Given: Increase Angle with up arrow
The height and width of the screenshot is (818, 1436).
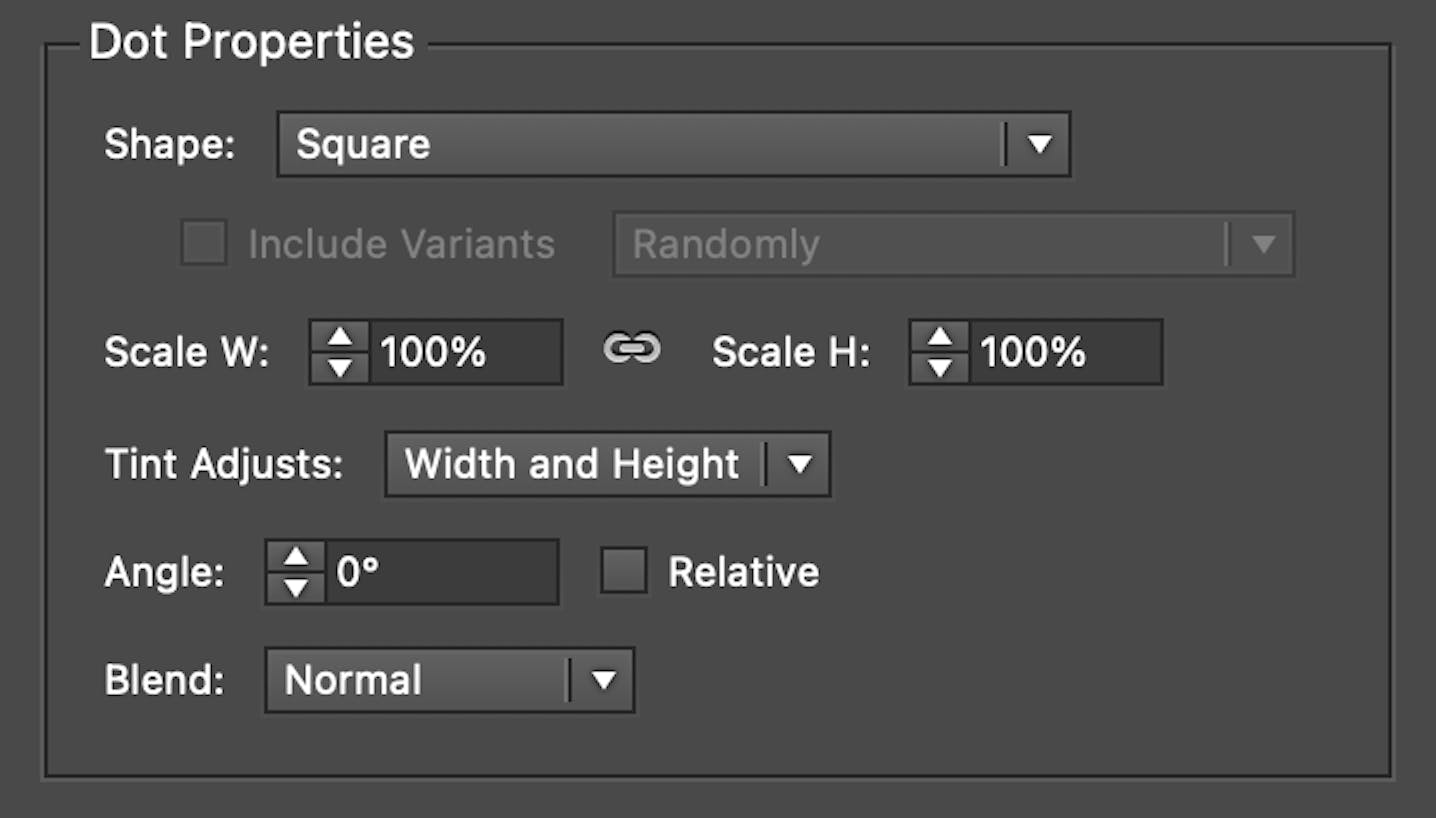Looking at the screenshot, I should (x=296, y=557).
